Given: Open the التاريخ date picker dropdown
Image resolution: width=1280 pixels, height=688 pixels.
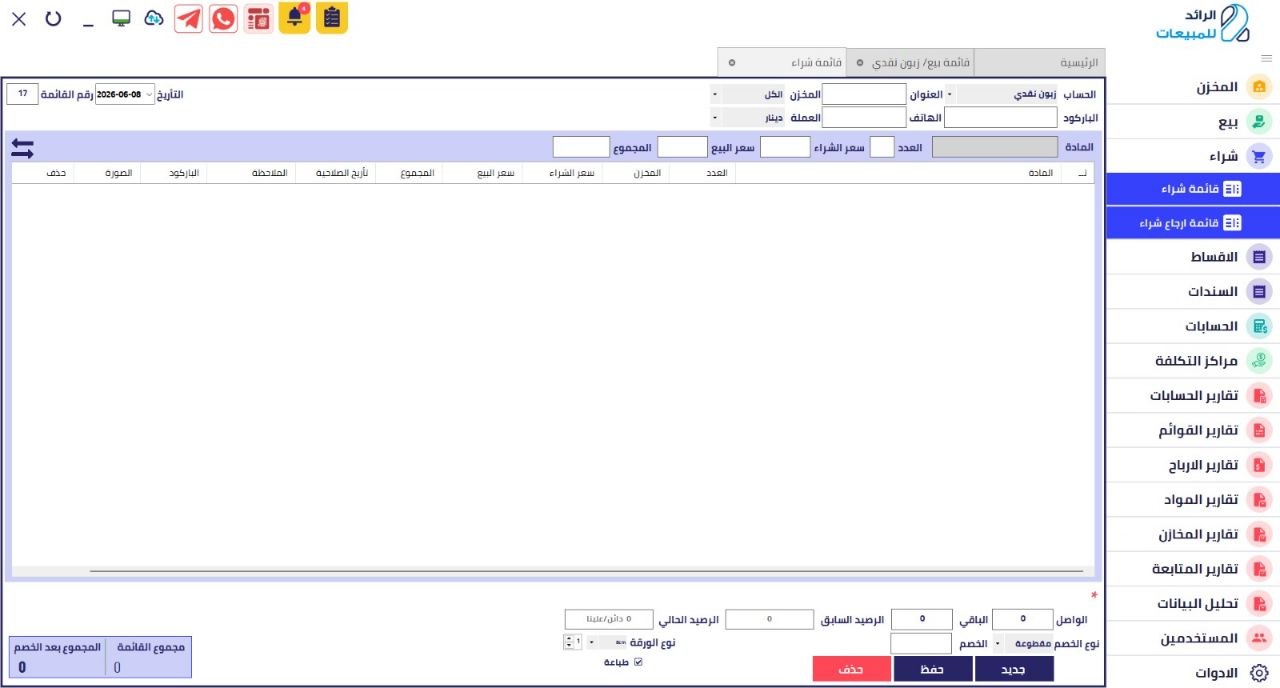Looking at the screenshot, I should coord(150,95).
